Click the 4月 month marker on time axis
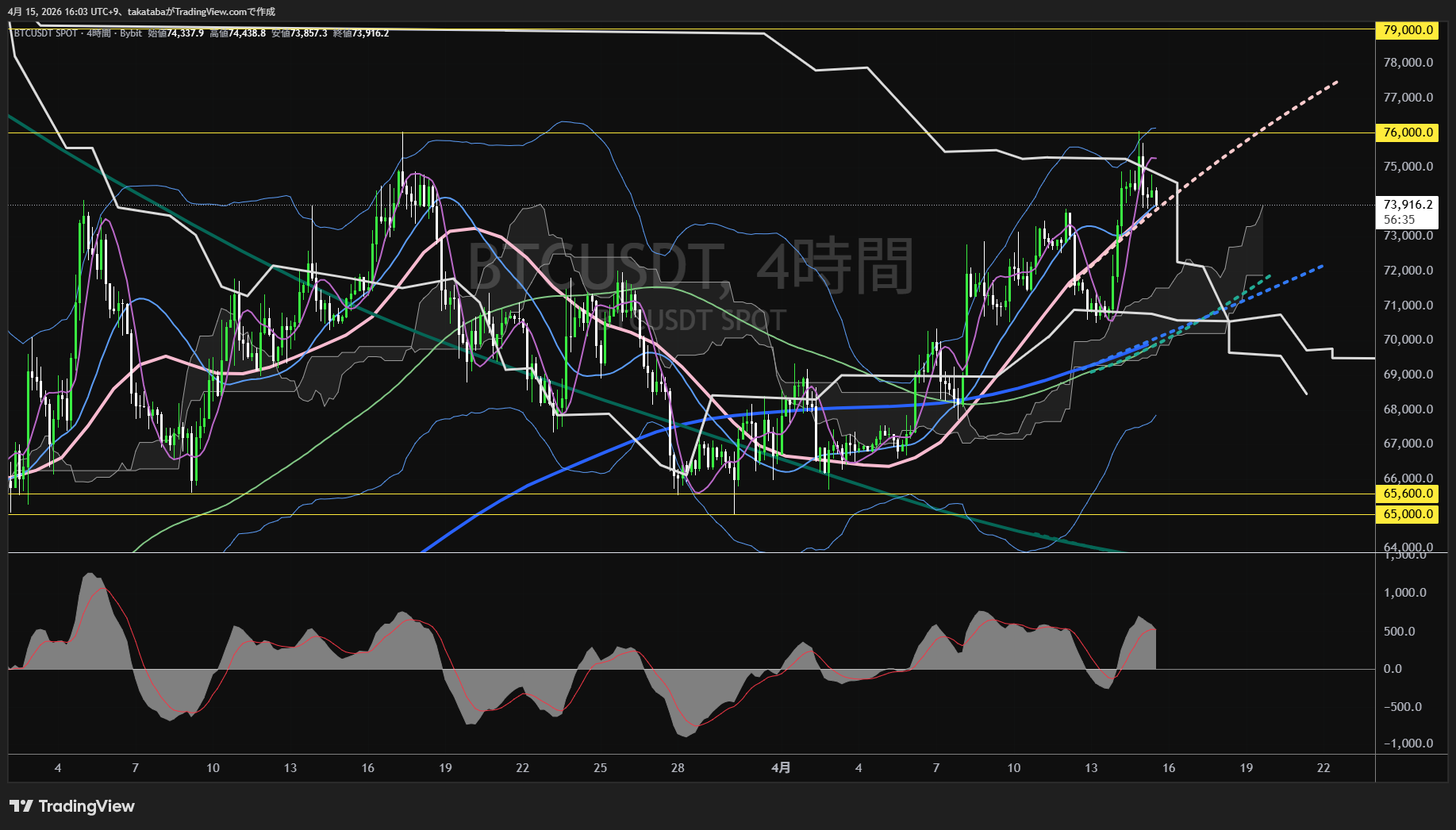 pyautogui.click(x=781, y=768)
